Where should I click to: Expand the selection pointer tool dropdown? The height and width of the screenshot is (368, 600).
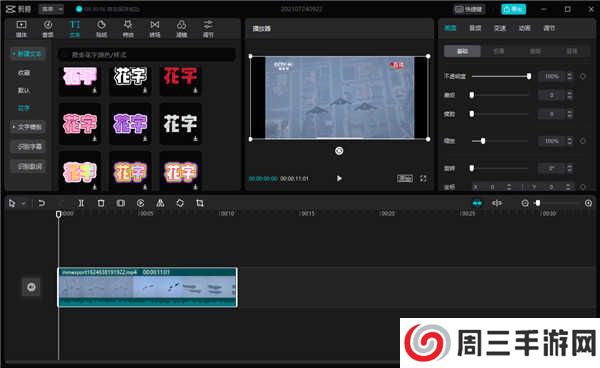(x=23, y=204)
